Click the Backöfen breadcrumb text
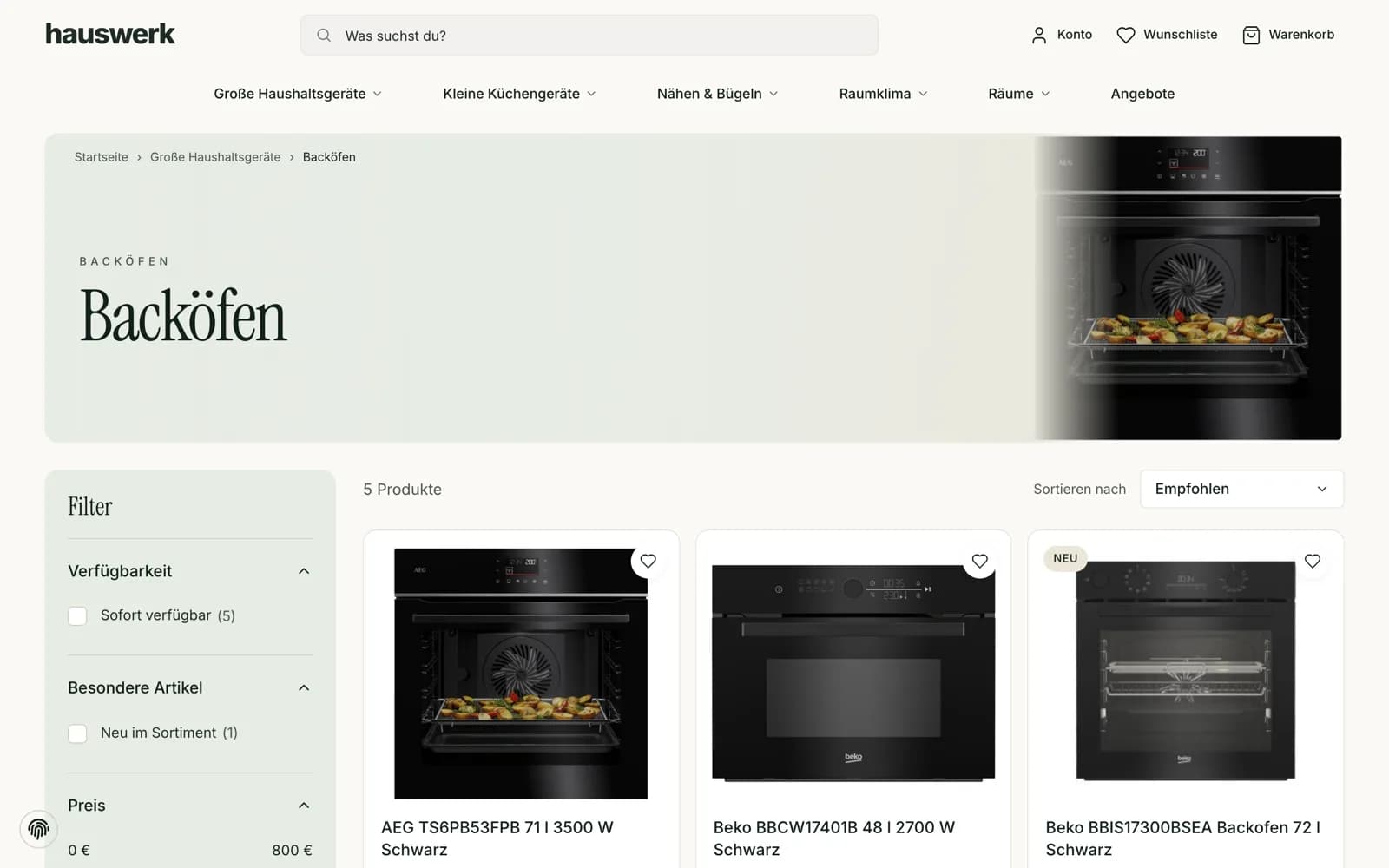The height and width of the screenshot is (868, 1389). click(329, 157)
